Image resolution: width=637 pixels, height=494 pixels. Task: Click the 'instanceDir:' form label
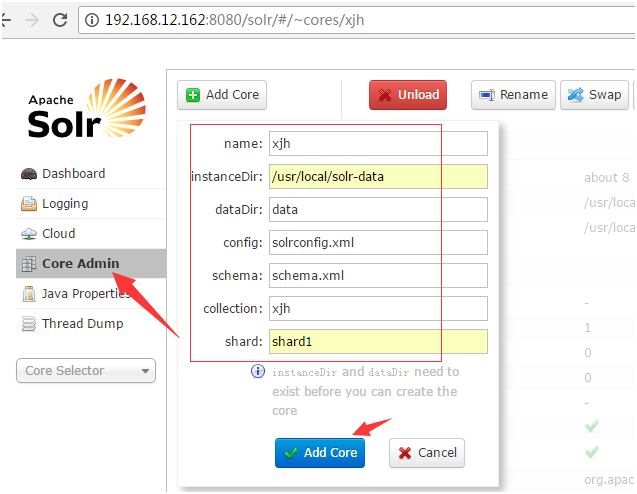tap(227, 177)
